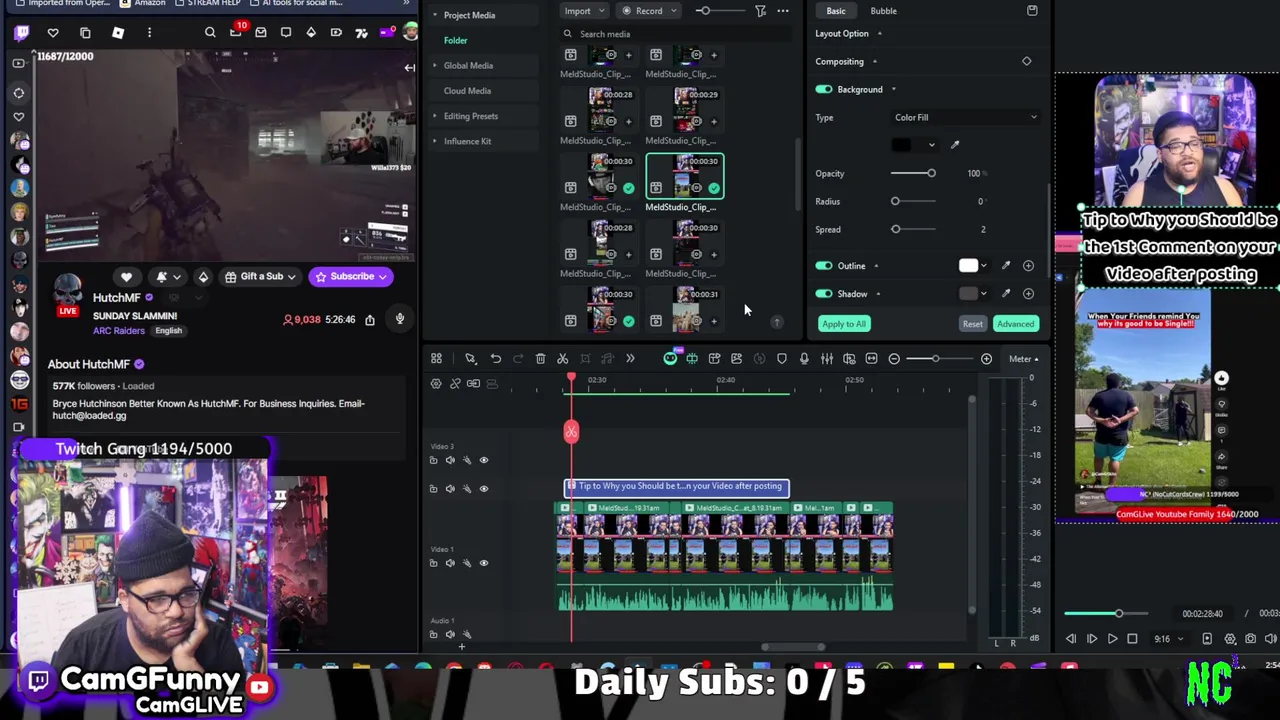Click Subscribe on HutchMF Twitch page
Viewport: 1280px width, 720px height.
[351, 277]
